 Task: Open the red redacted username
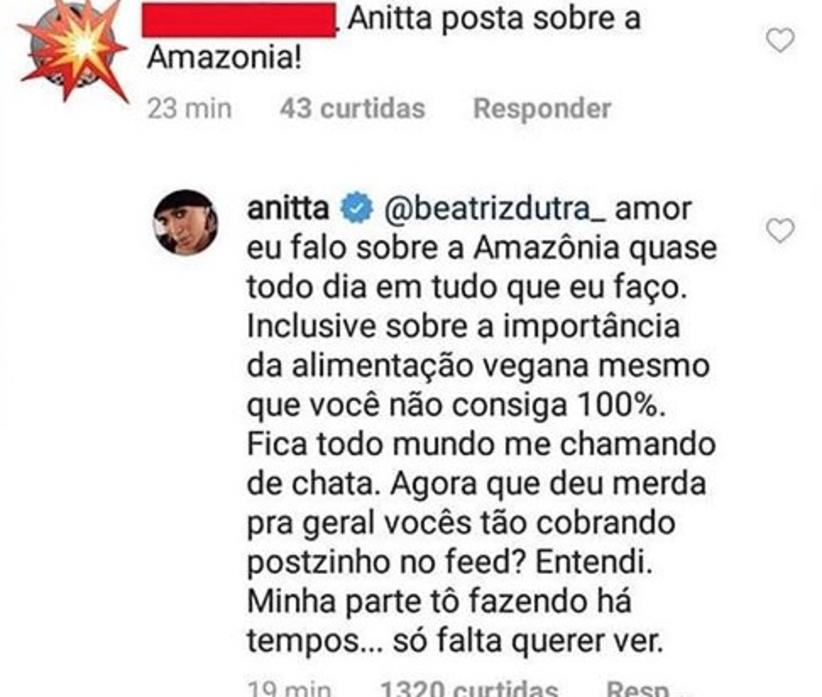[239, 20]
